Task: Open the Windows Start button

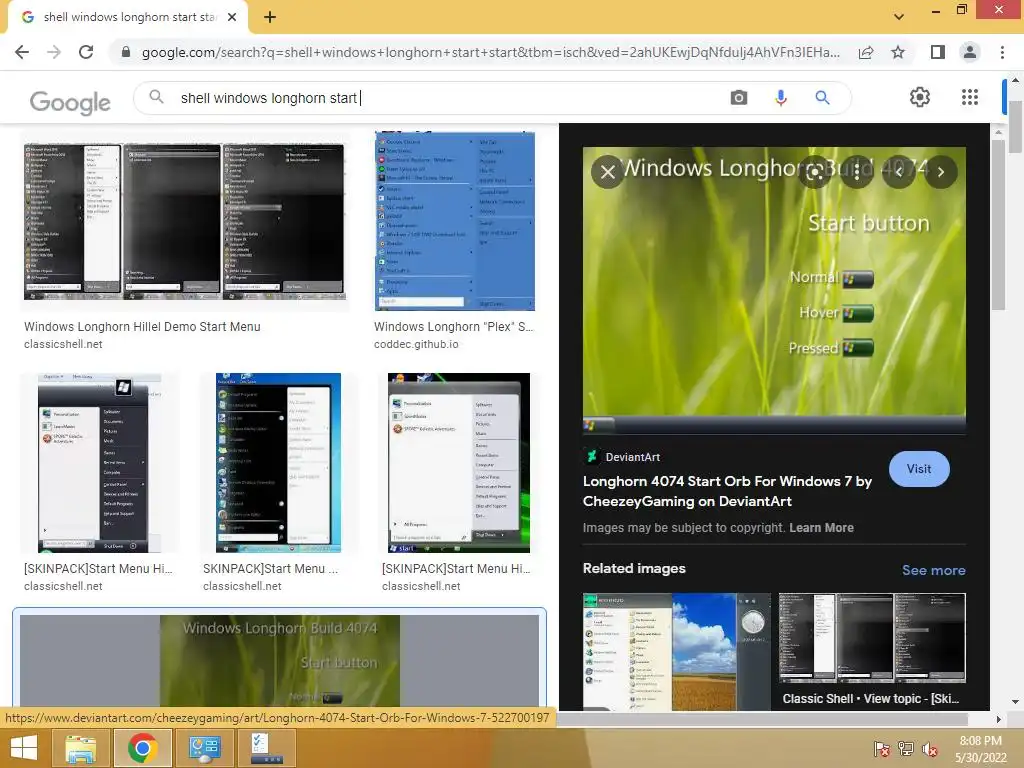Action: [24, 748]
